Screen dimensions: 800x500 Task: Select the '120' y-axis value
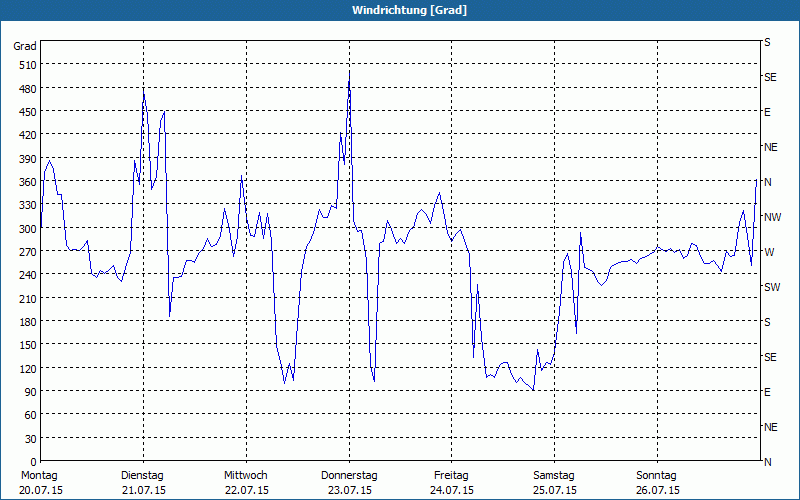click(28, 368)
